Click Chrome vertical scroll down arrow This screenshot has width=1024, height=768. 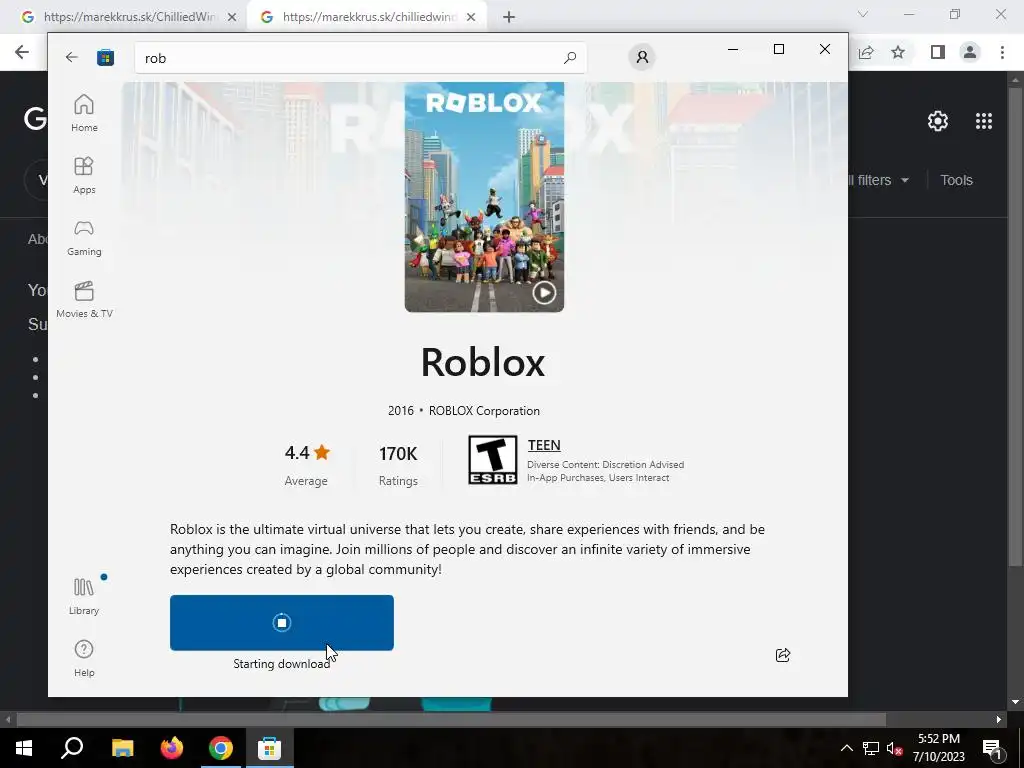[1015, 702]
